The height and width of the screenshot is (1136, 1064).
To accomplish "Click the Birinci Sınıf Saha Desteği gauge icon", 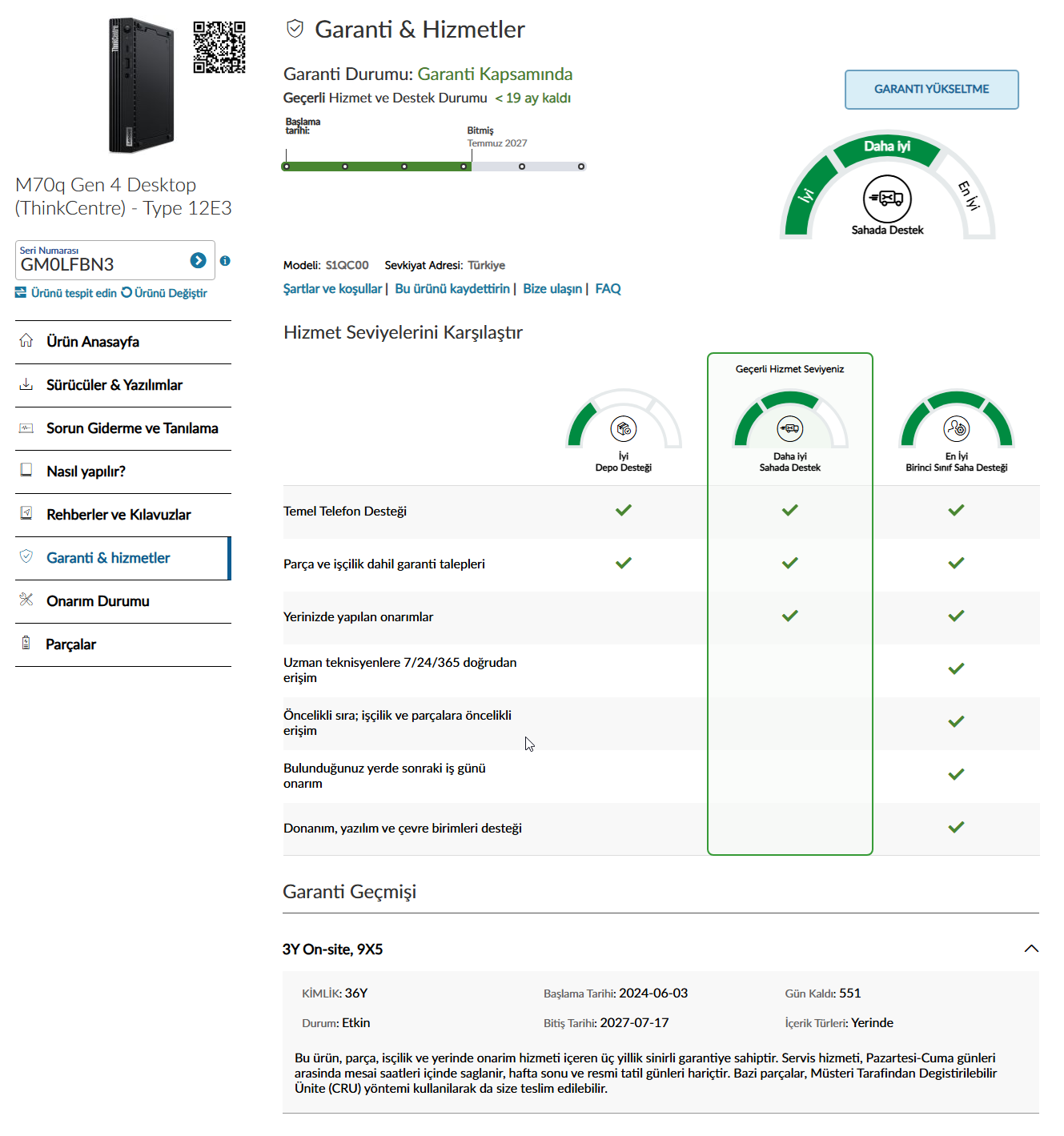I will [x=957, y=429].
